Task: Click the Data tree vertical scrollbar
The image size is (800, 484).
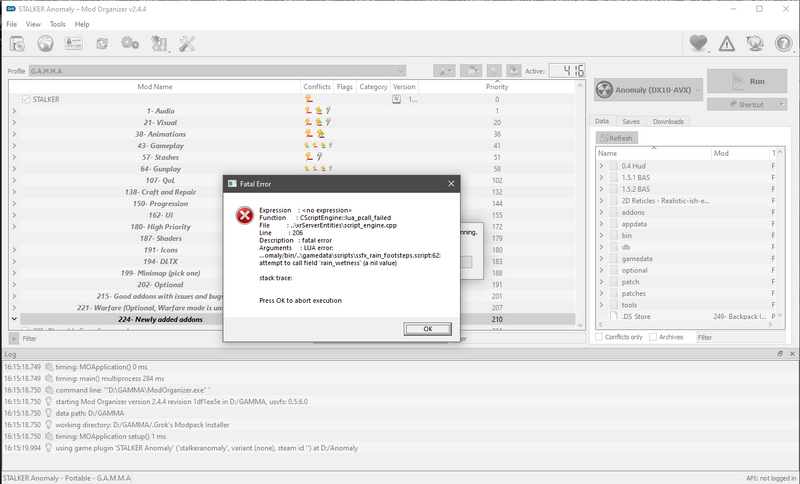Action: click(x=780, y=235)
